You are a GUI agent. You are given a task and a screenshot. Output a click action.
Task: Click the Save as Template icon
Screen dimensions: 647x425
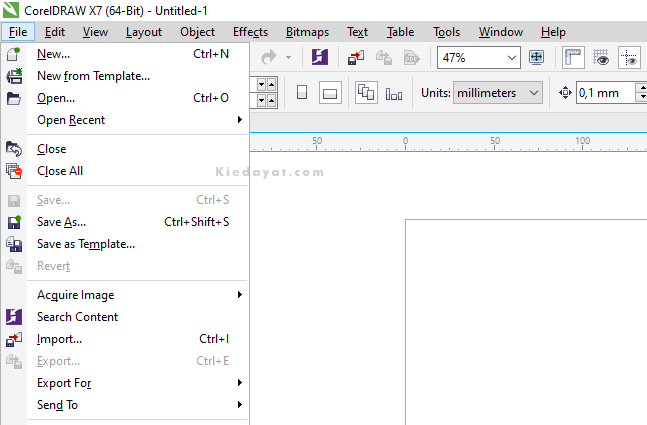point(14,244)
